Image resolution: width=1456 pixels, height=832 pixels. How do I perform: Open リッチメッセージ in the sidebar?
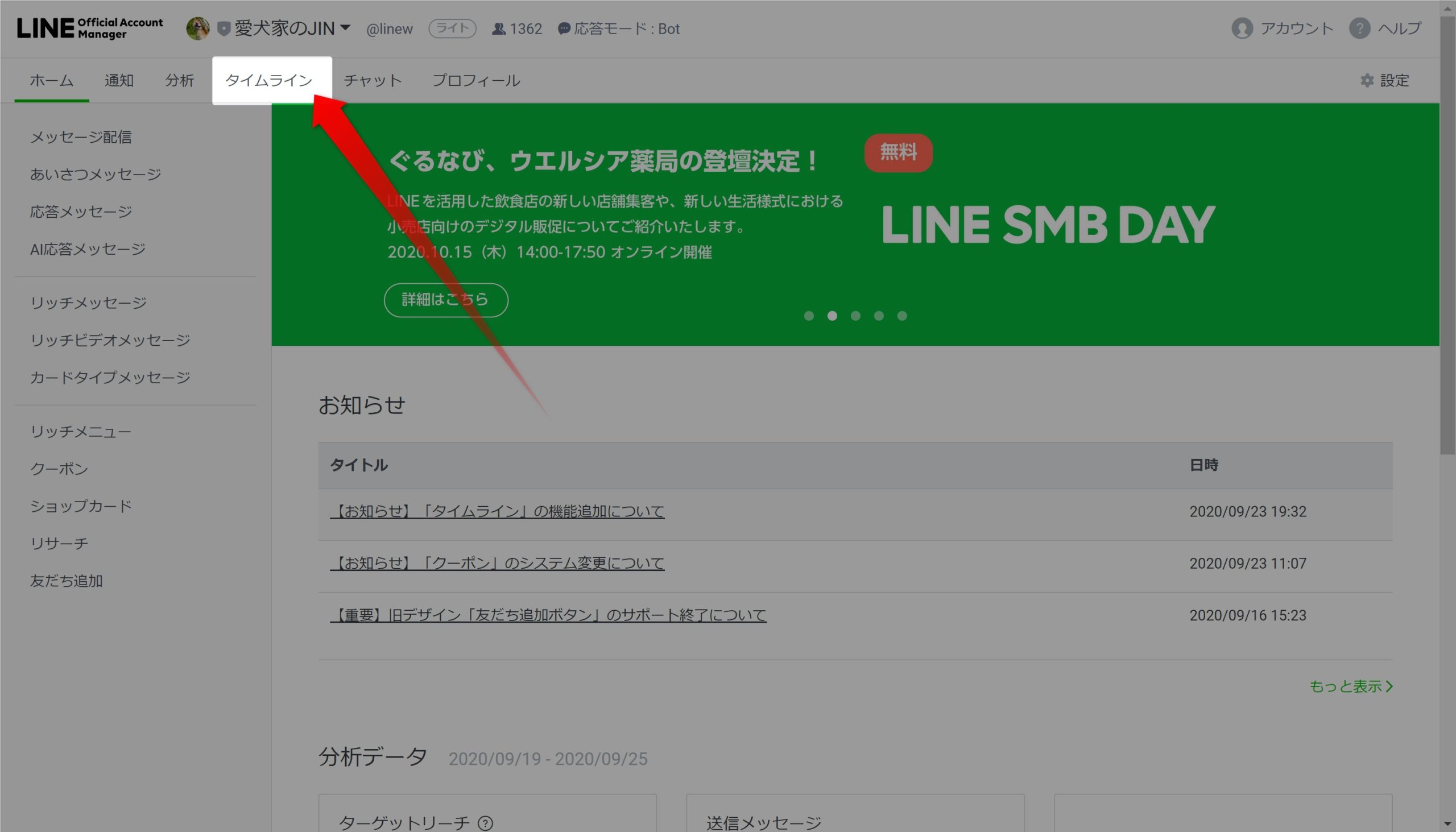88,303
